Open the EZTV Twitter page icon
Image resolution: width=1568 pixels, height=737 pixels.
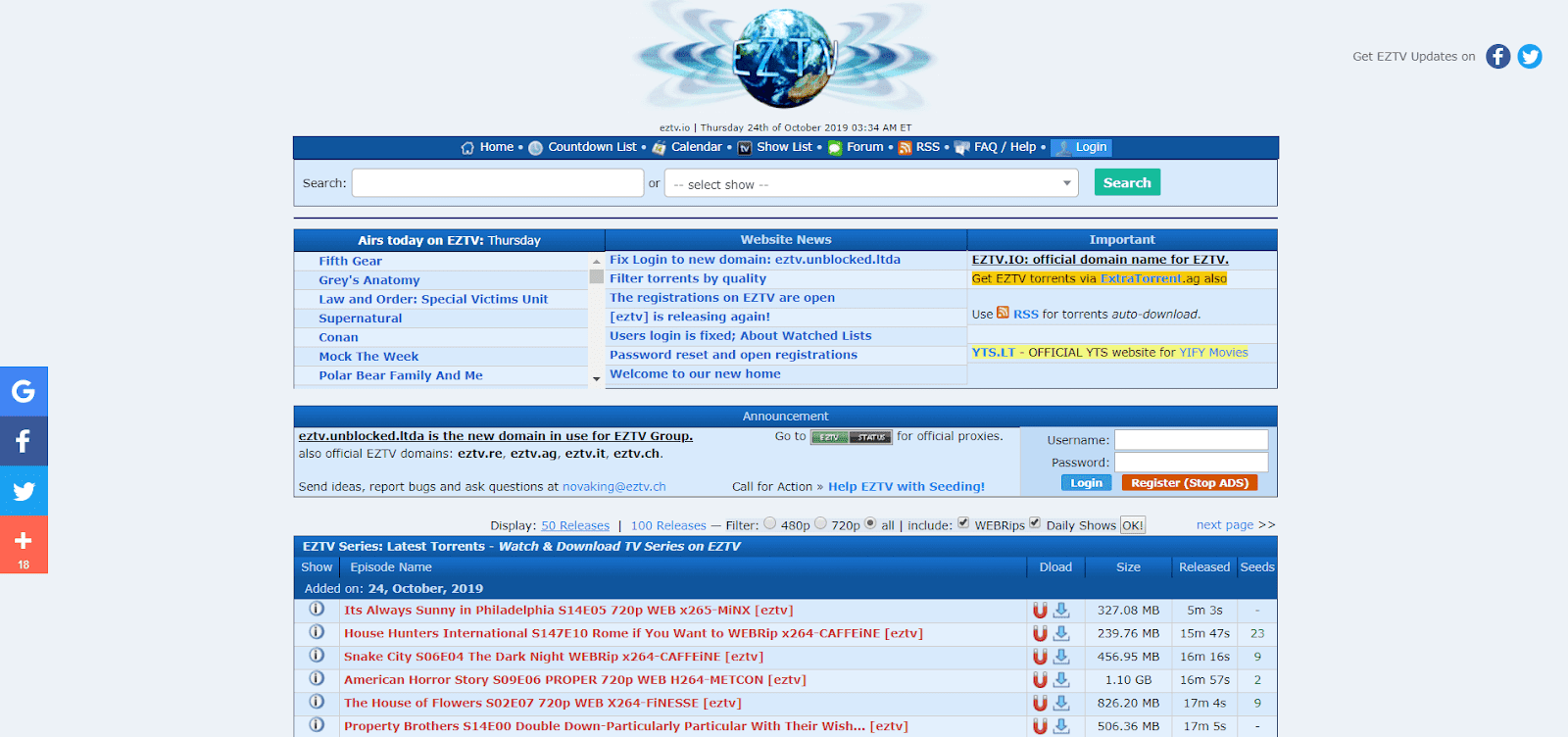[x=1530, y=57]
